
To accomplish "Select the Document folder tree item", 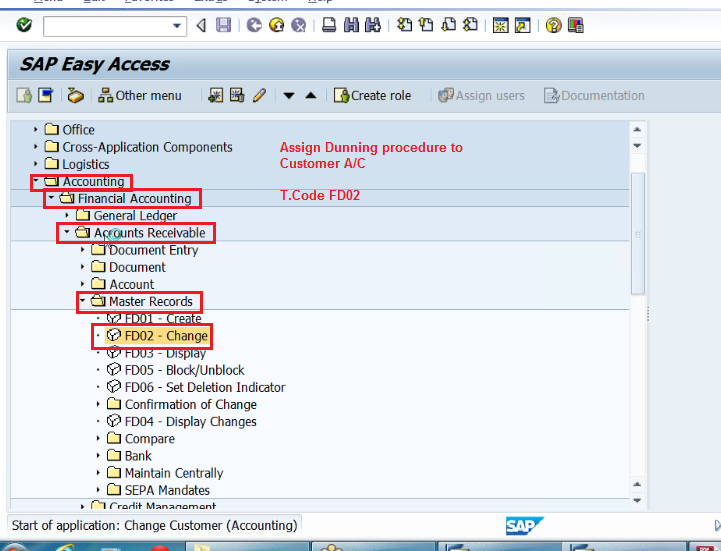I will (x=137, y=267).
